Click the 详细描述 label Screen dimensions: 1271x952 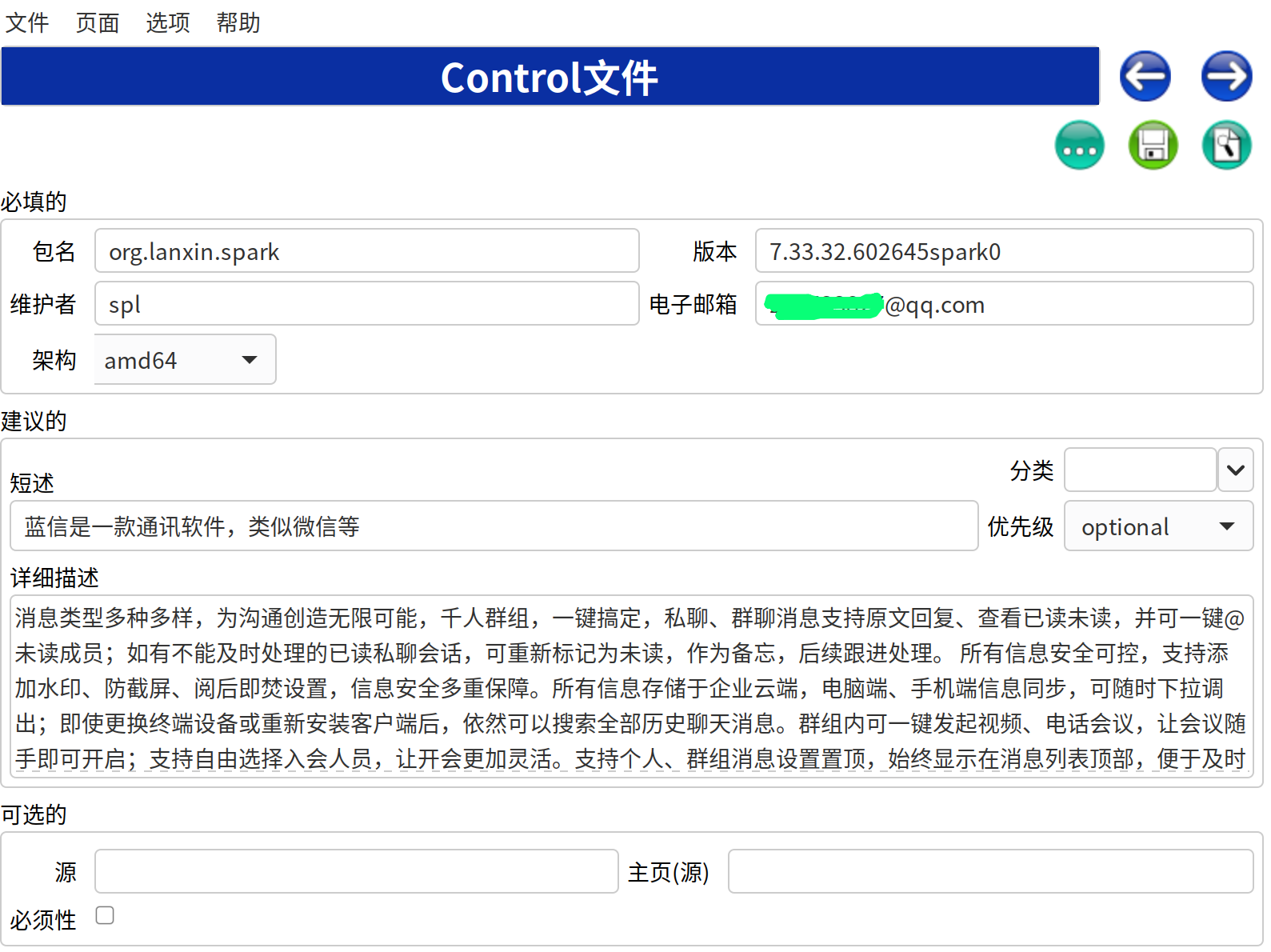(54, 578)
